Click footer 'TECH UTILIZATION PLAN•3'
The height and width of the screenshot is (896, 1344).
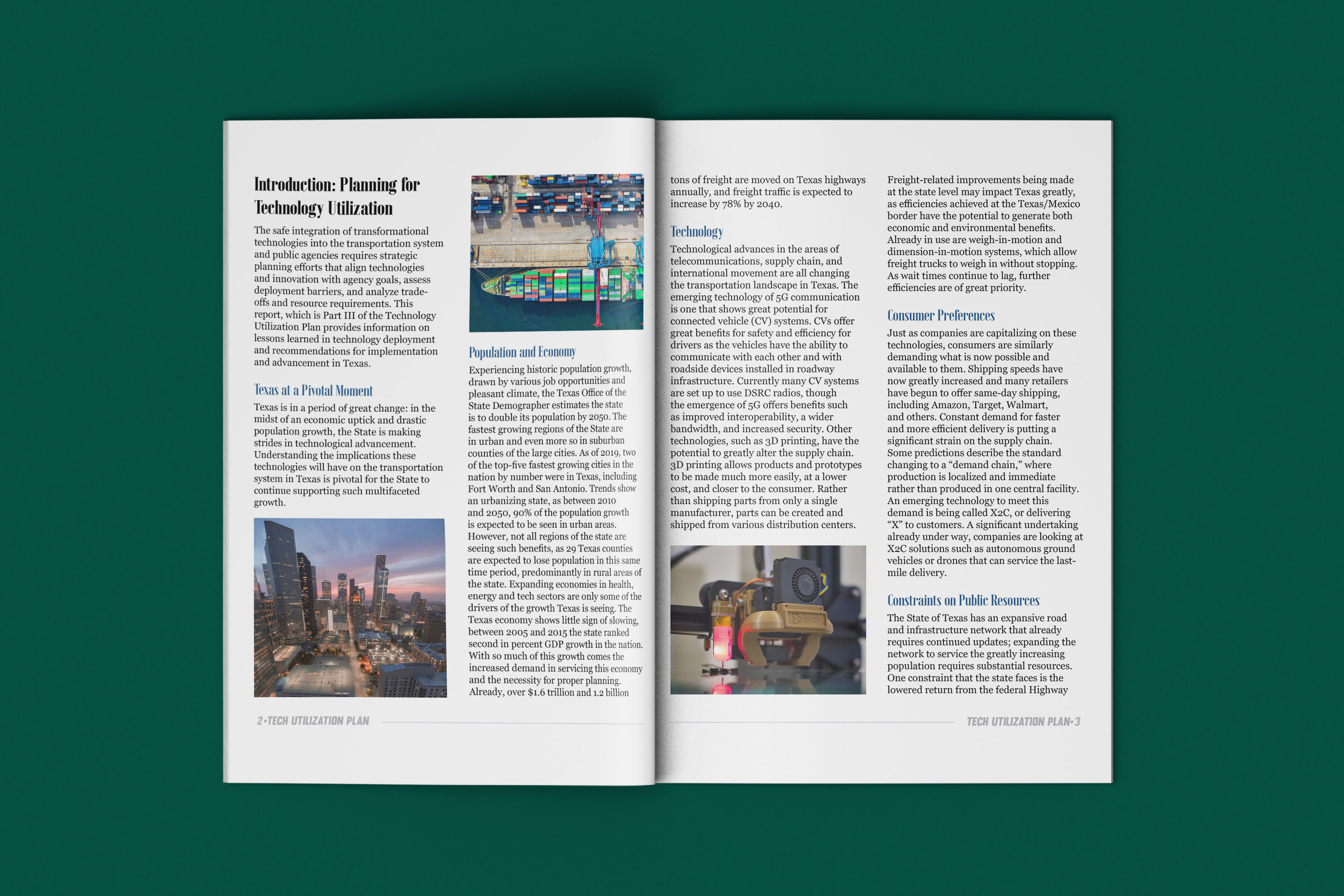point(1023,722)
